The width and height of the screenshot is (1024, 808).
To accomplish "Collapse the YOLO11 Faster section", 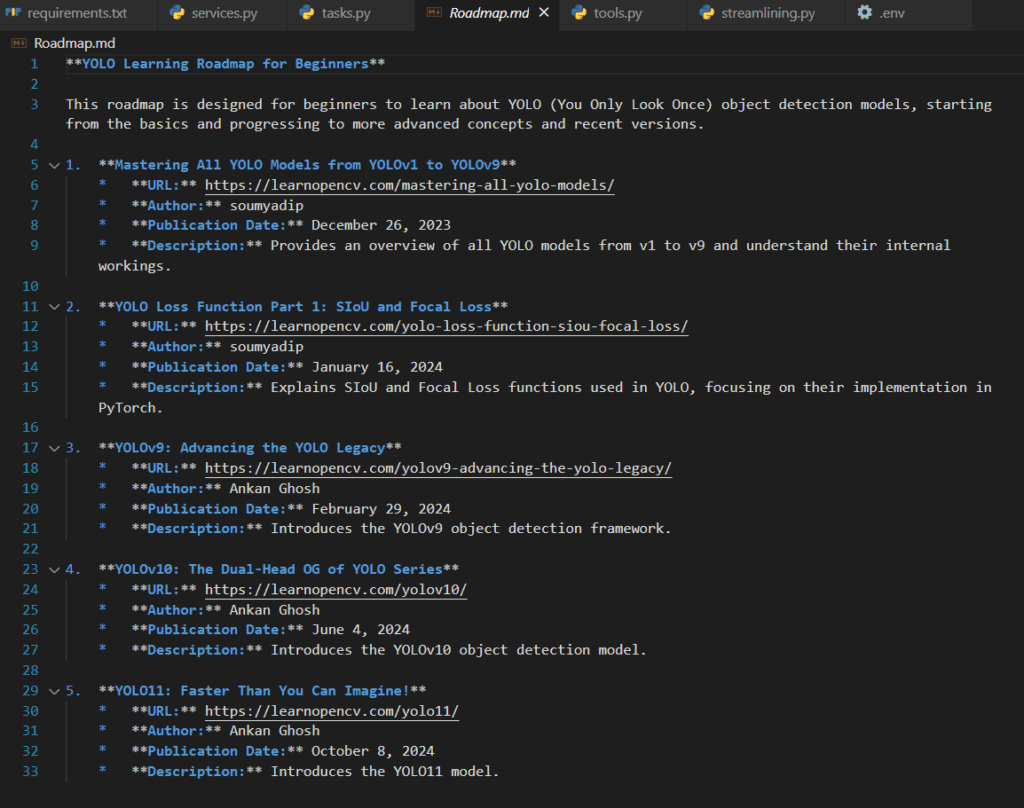I will coord(54,690).
